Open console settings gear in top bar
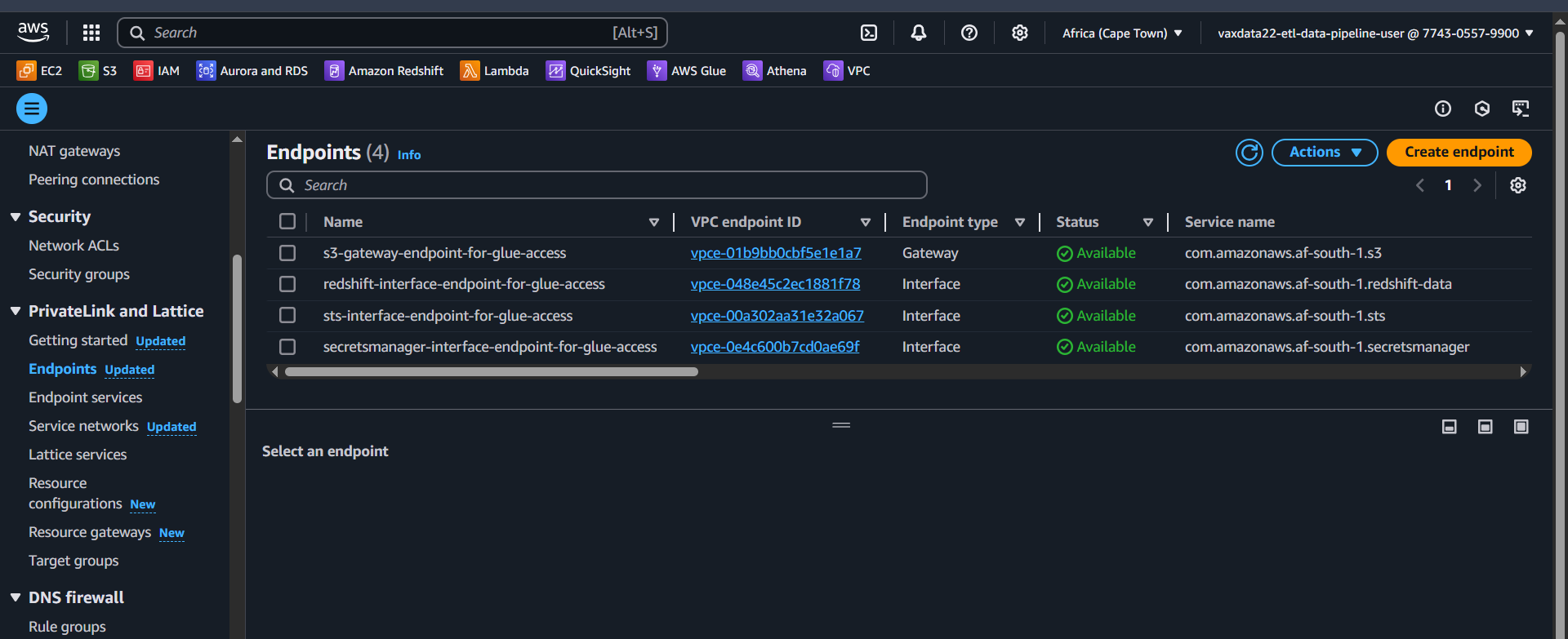Viewport: 1568px width, 639px height. pos(1020,33)
